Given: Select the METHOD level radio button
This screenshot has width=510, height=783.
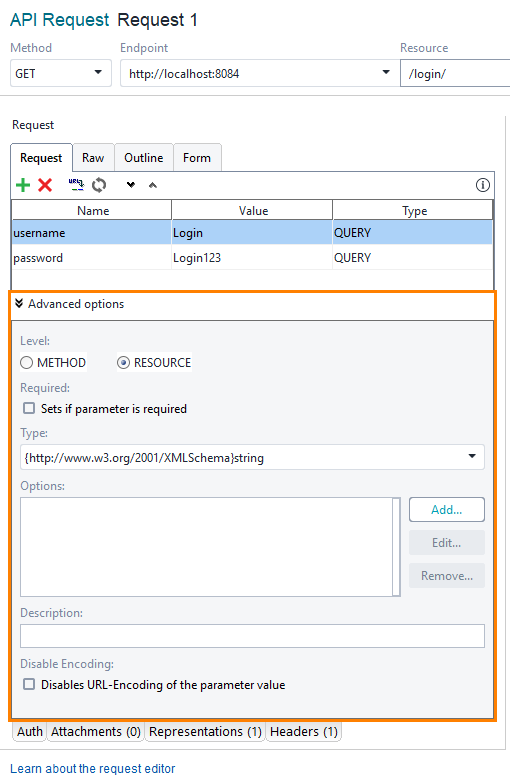Looking at the screenshot, I should click(x=26, y=363).
